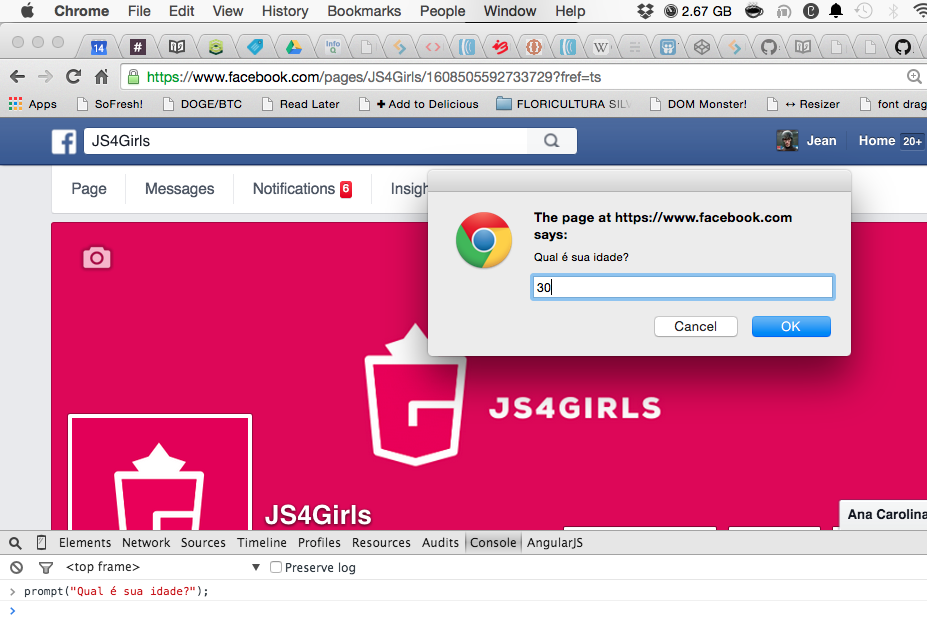Click Cancel in the prompt dialog
927x628 pixels.
click(695, 326)
